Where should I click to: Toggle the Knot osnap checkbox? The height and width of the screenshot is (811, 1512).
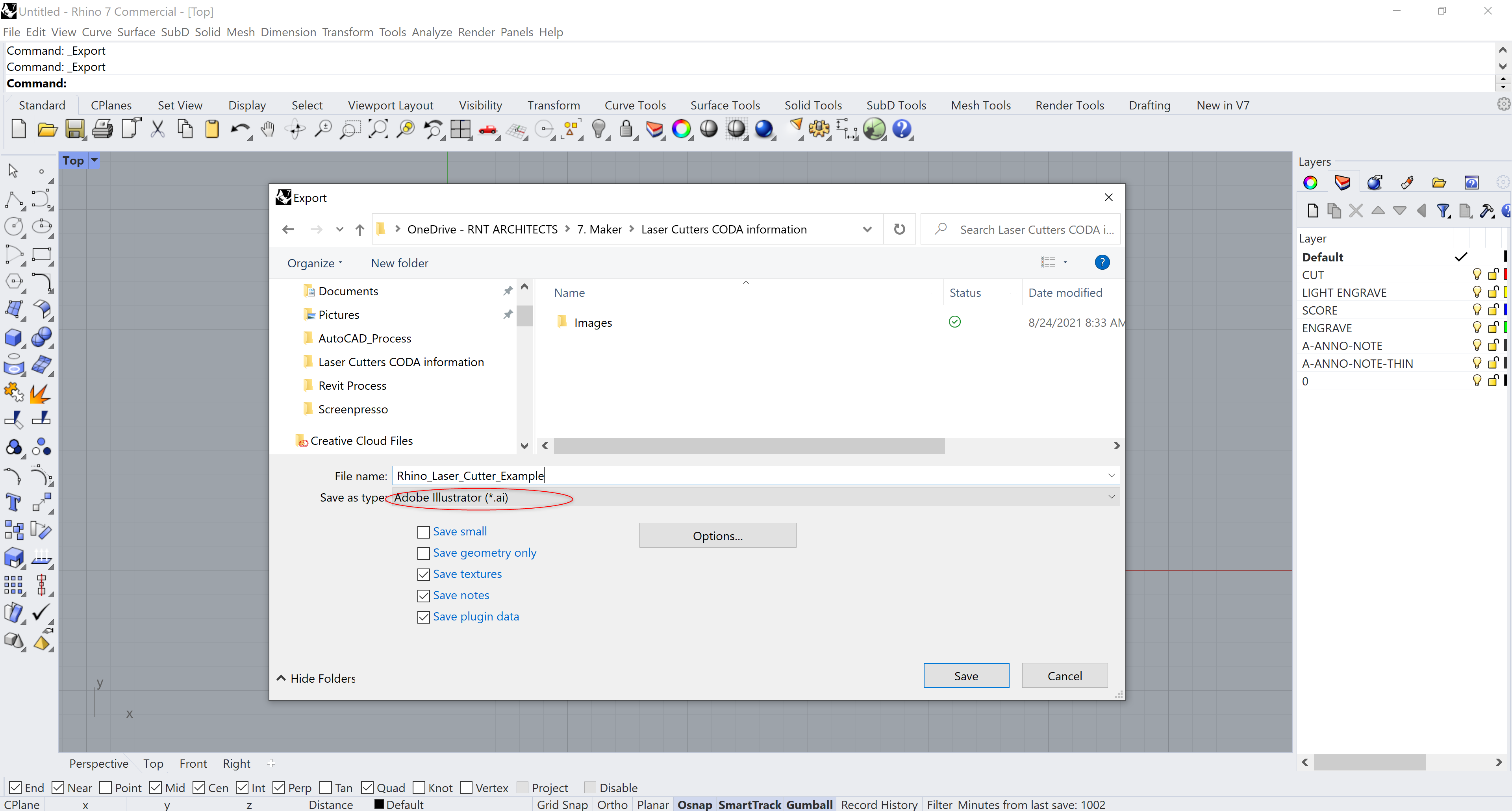[419, 787]
